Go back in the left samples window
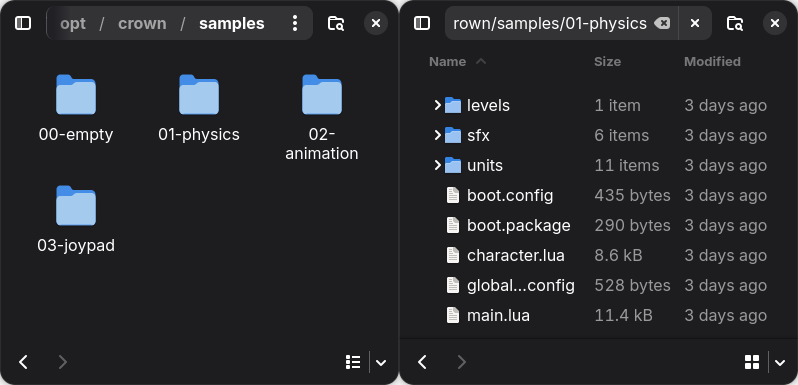798x385 pixels. point(23,362)
